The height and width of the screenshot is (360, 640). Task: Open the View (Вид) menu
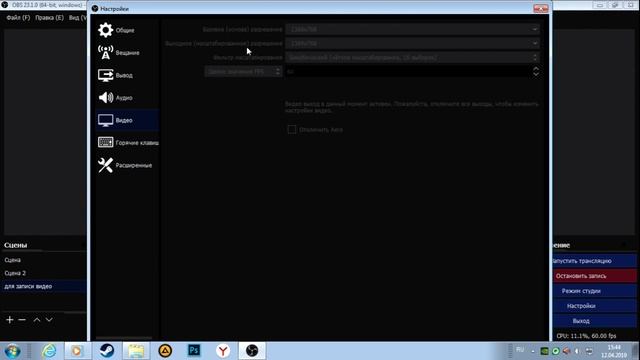click(x=77, y=18)
